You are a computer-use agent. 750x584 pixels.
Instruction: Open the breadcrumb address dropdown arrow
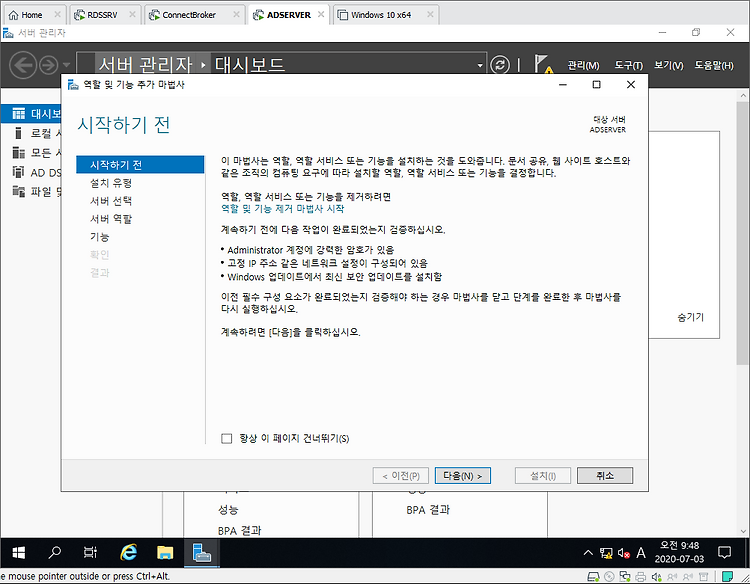480,66
